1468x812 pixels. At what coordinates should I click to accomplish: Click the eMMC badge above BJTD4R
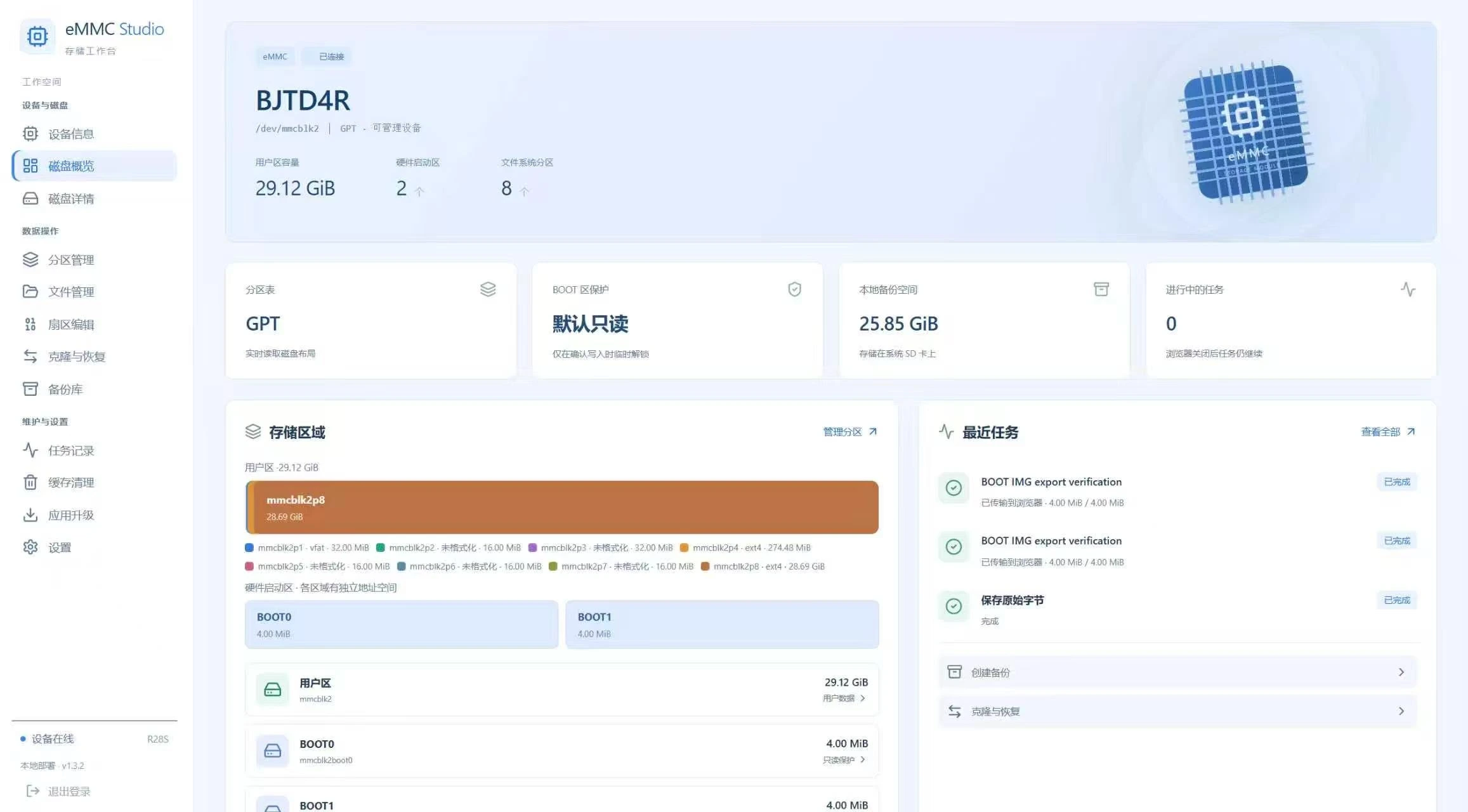point(275,56)
